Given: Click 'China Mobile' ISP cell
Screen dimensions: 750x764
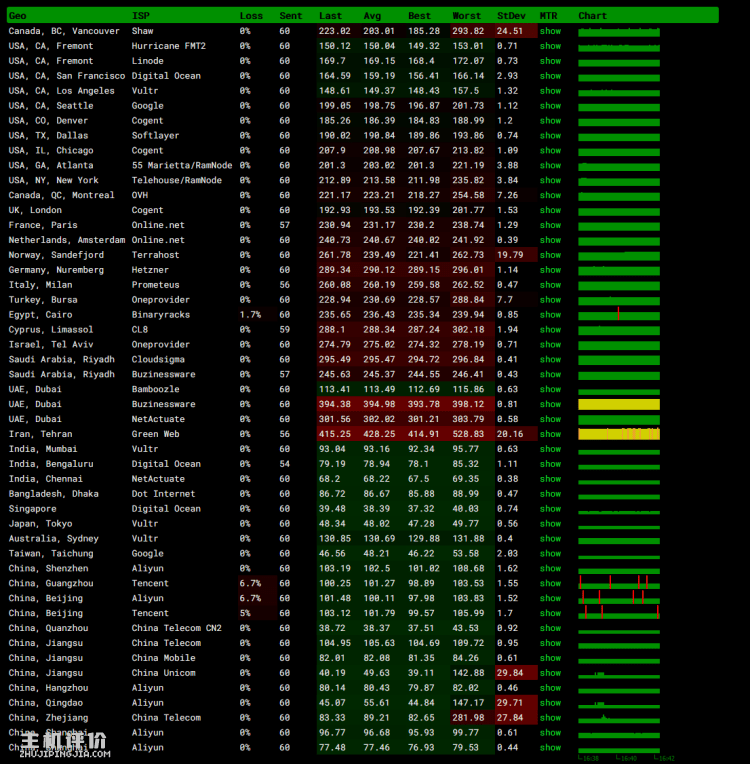Looking at the screenshot, I should pyautogui.click(x=163, y=658).
